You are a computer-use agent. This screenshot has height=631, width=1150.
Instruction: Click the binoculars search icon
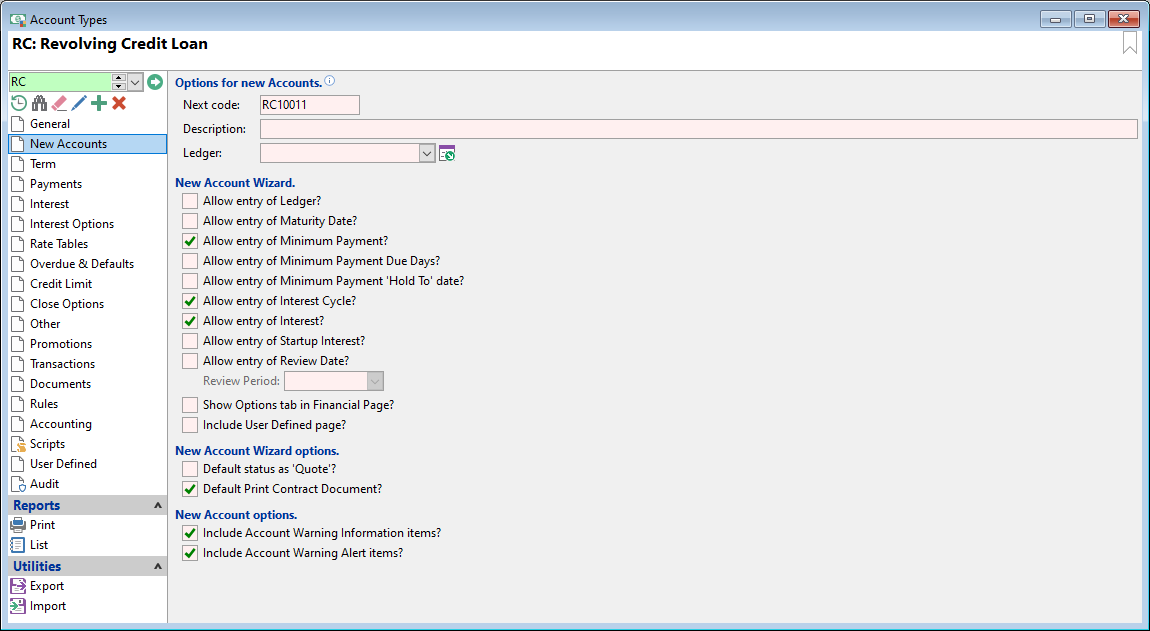click(x=39, y=103)
